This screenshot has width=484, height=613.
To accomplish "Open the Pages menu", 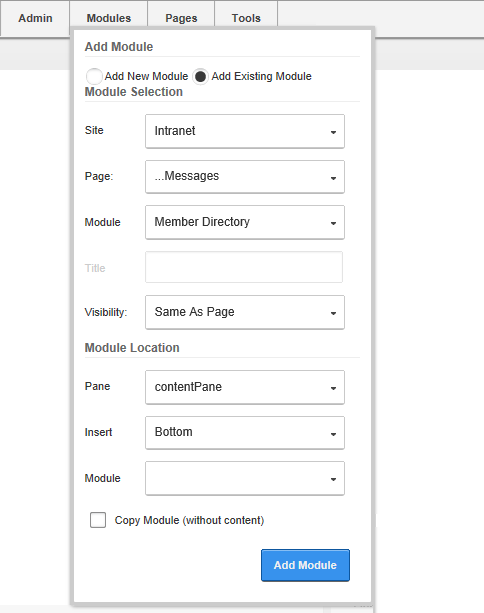I will [181, 18].
